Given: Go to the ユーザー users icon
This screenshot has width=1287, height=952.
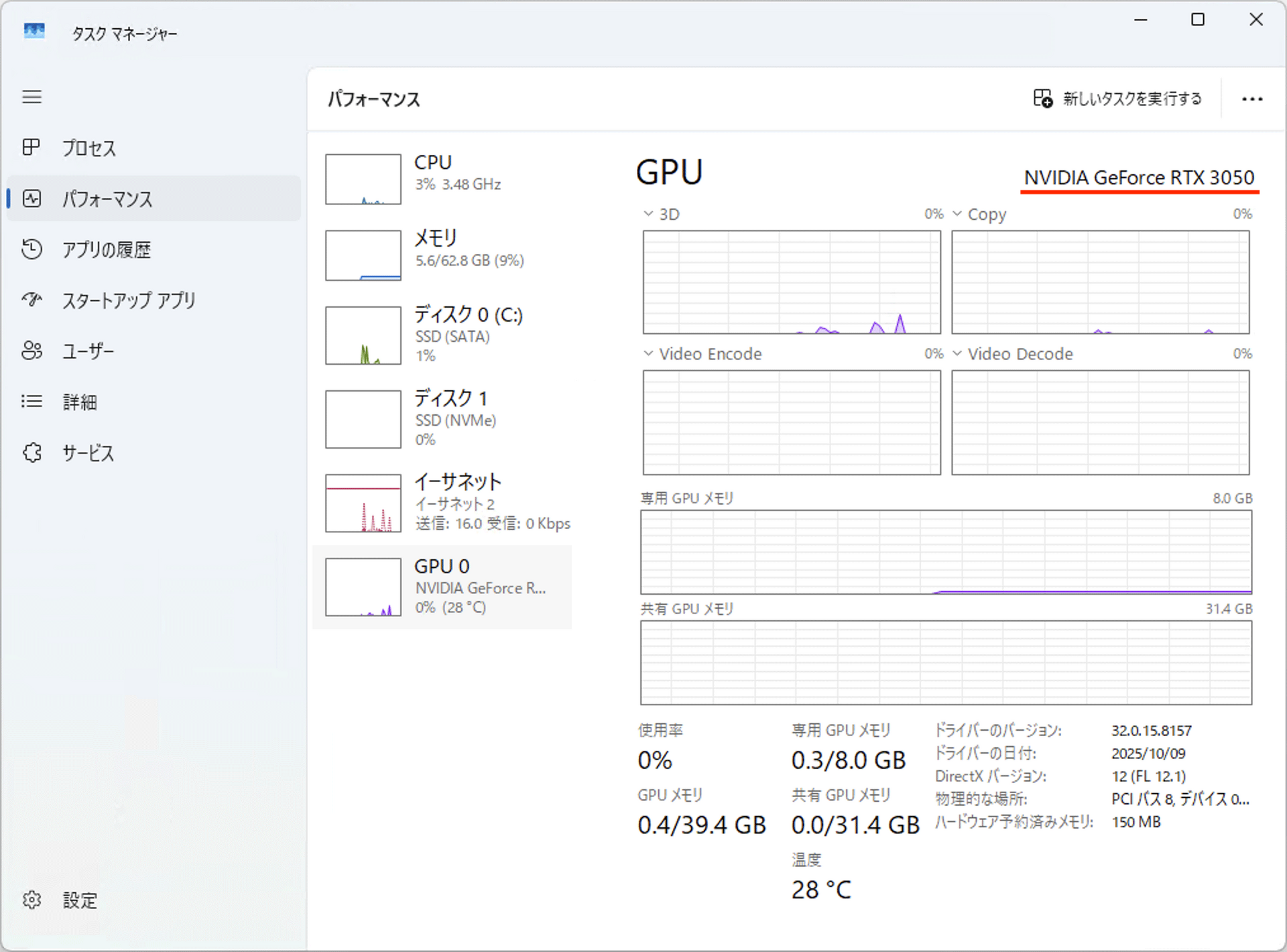Looking at the screenshot, I should pyautogui.click(x=32, y=351).
